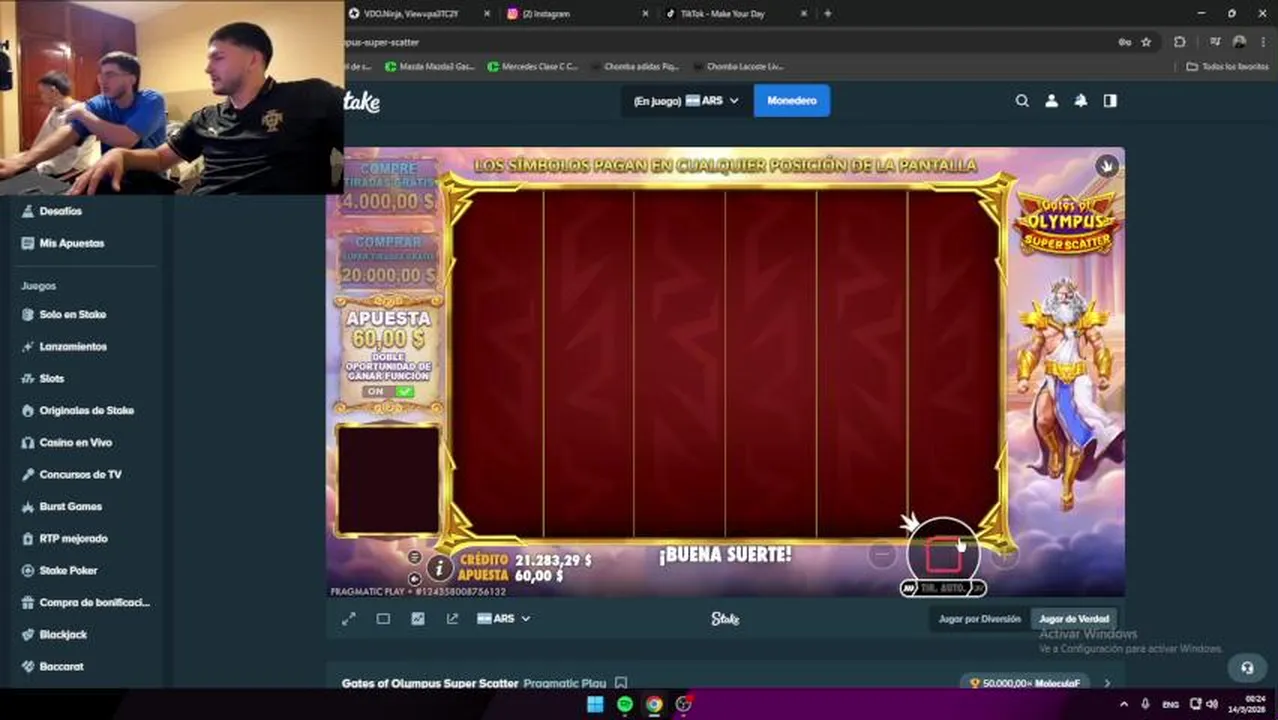1278x720 pixels.
Task: Select Jugar de Verdad mode
Action: point(1073,619)
